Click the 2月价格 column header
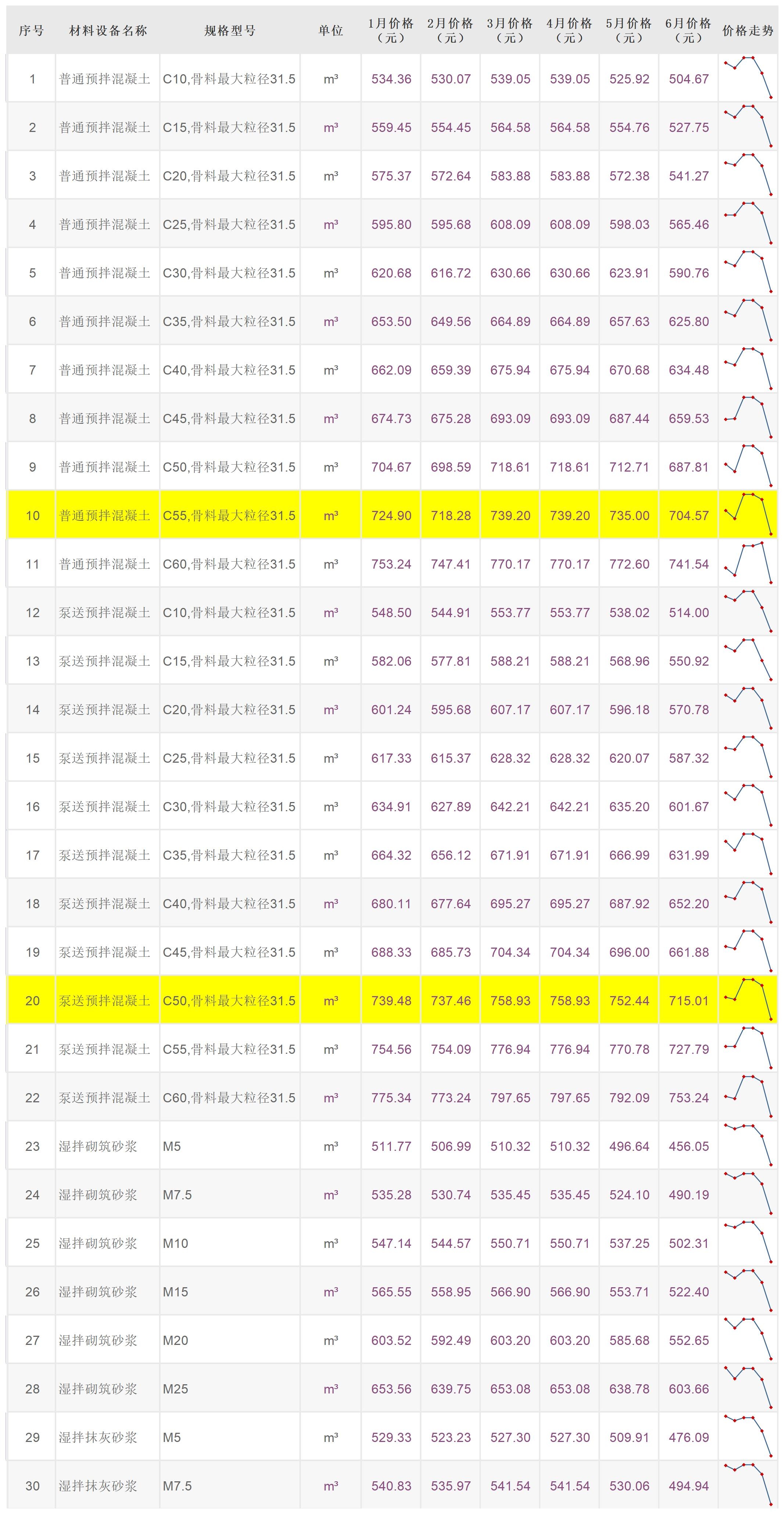This screenshot has width=784, height=1514. tap(450, 31)
